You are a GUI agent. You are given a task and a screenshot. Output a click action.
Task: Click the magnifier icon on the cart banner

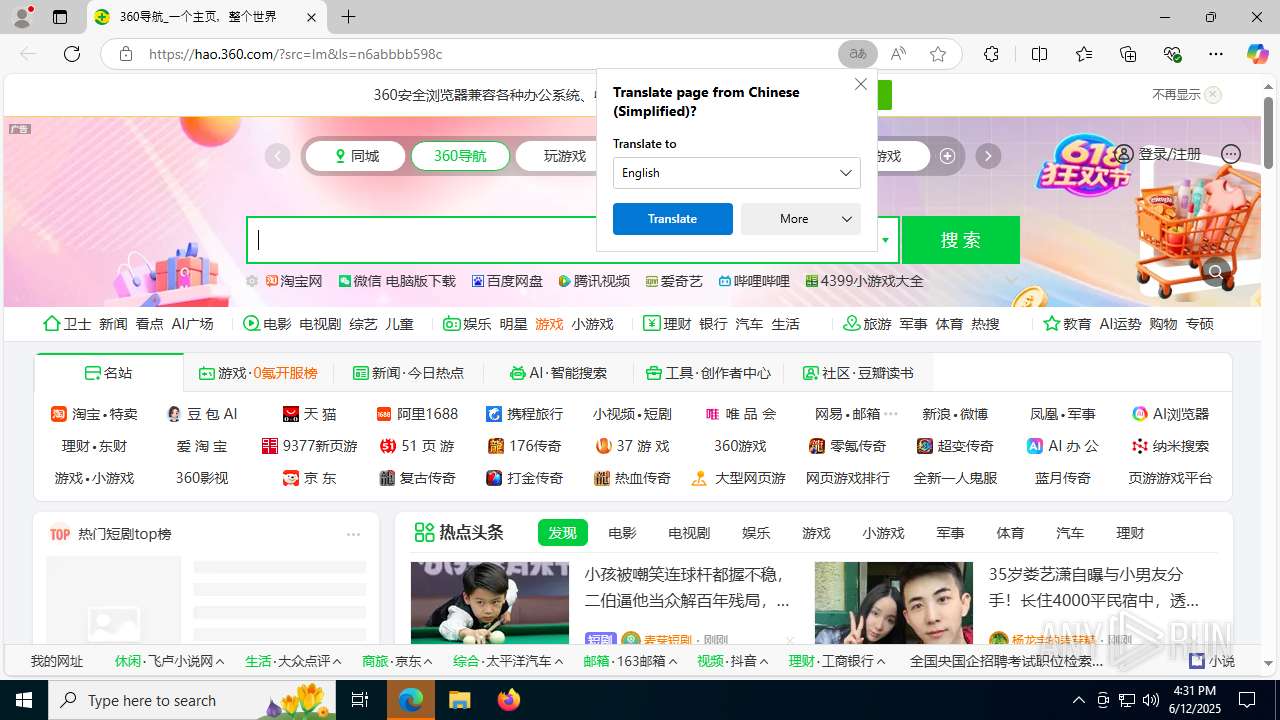[x=1215, y=271]
